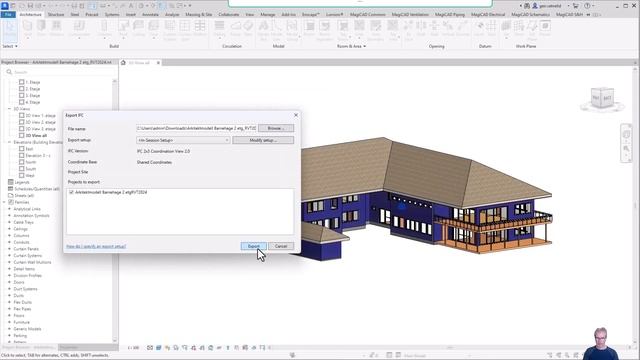
Task: Select the Room Separator tool
Action: pos(325,30)
